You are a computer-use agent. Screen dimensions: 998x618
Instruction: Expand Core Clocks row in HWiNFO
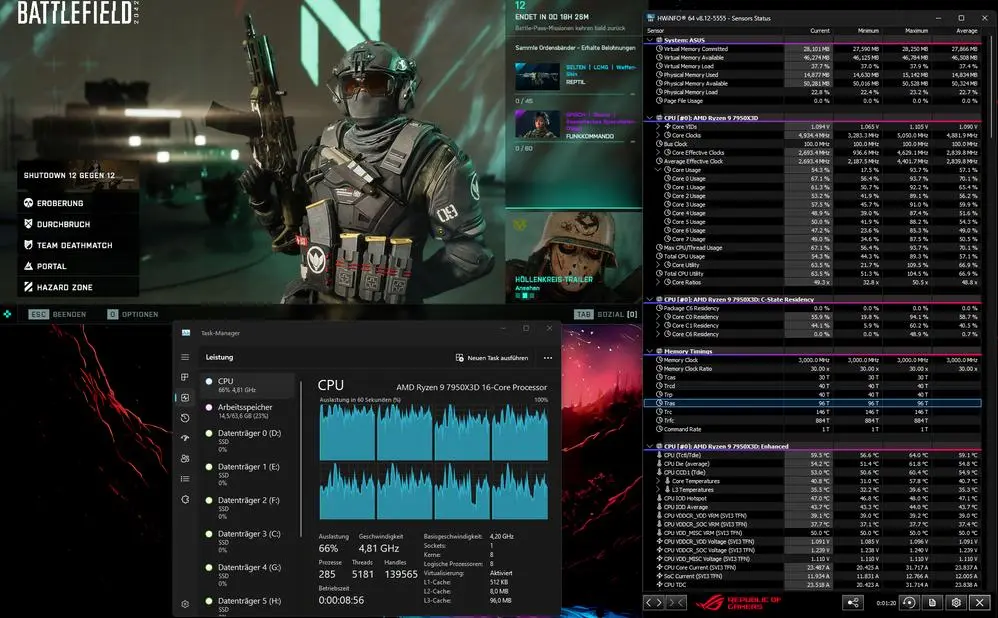(659, 135)
